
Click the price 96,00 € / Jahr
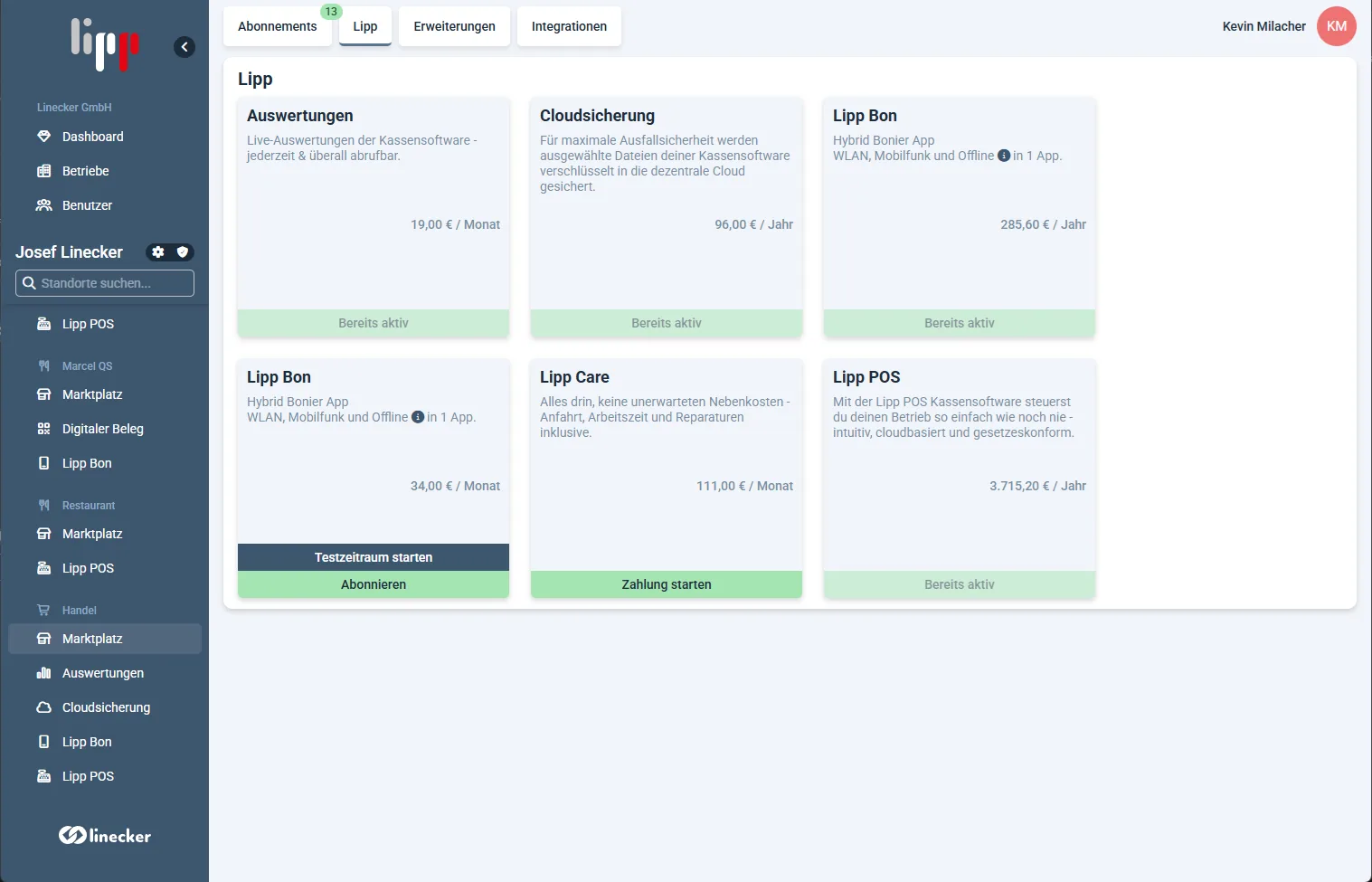pos(753,224)
